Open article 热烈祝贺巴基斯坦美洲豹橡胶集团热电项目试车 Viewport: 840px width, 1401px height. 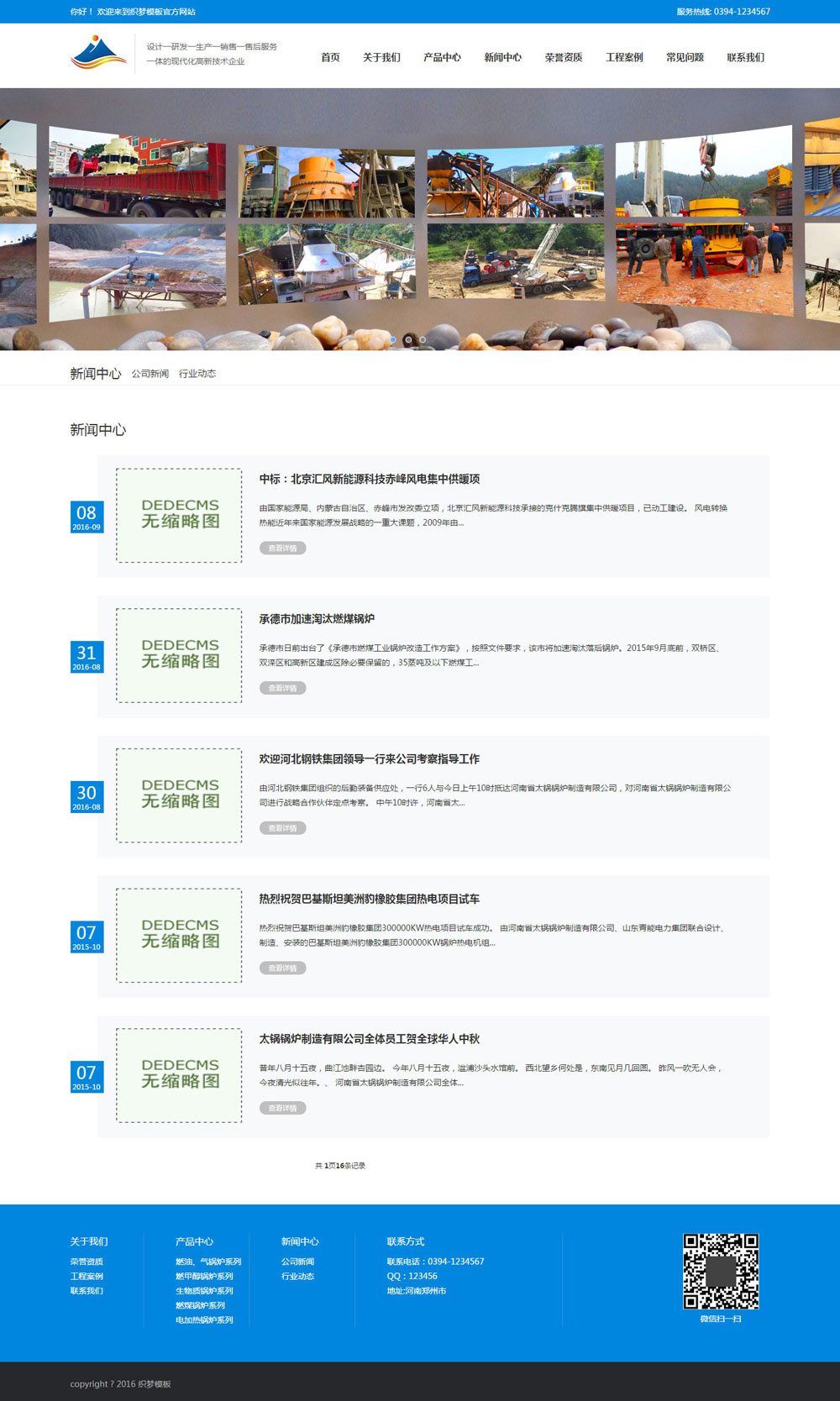coord(370,899)
